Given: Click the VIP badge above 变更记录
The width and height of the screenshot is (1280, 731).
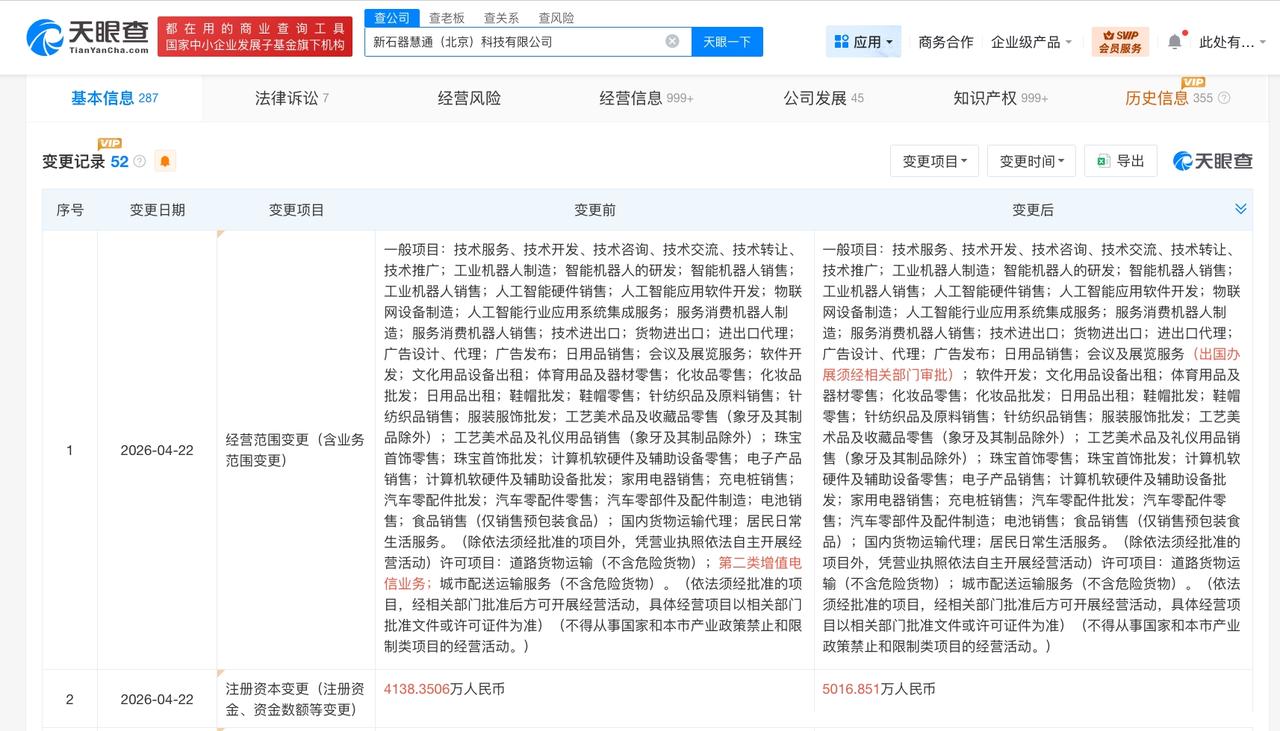Looking at the screenshot, I should (x=110, y=143).
